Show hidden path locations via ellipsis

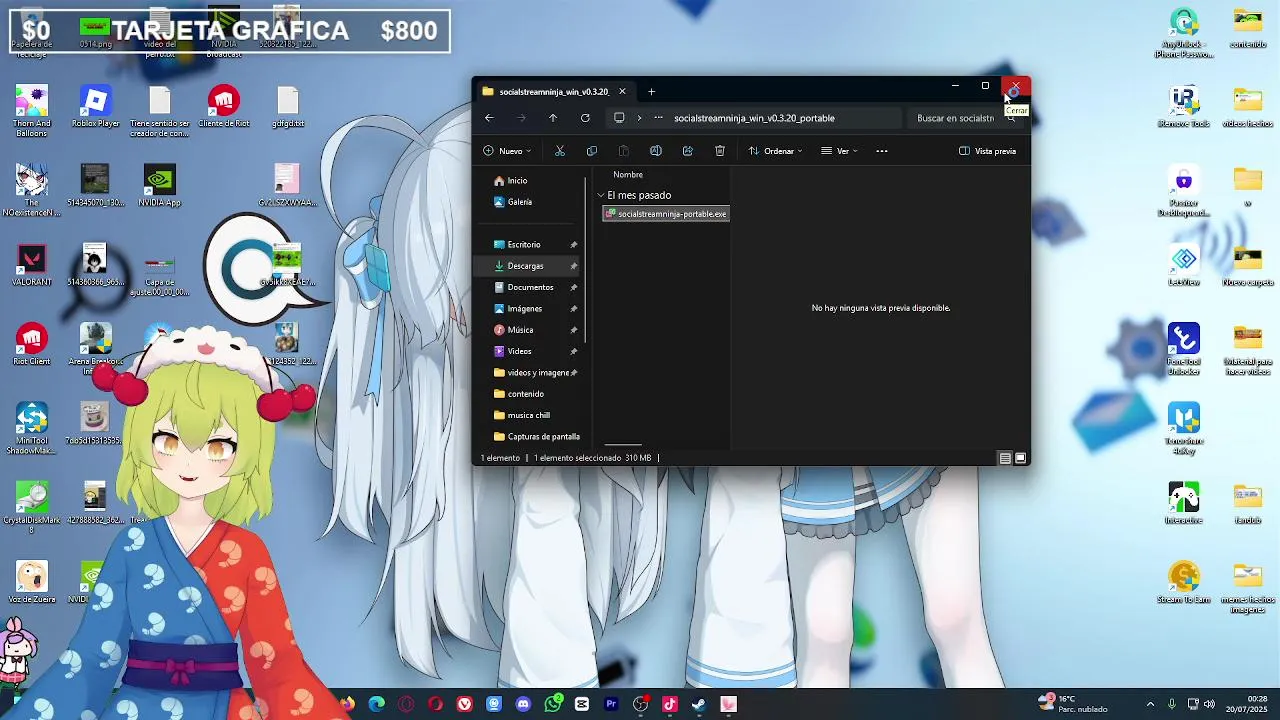tap(658, 118)
